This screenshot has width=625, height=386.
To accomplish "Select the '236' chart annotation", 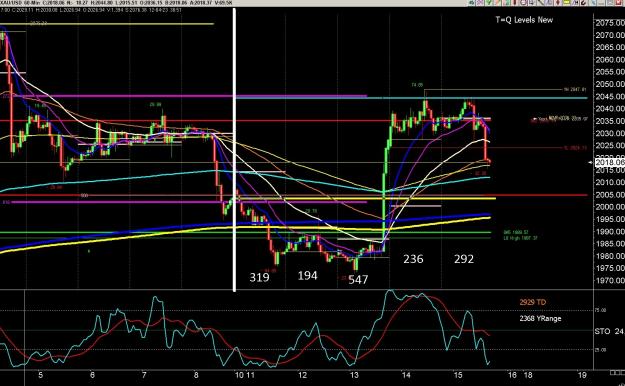I will click(x=413, y=259).
